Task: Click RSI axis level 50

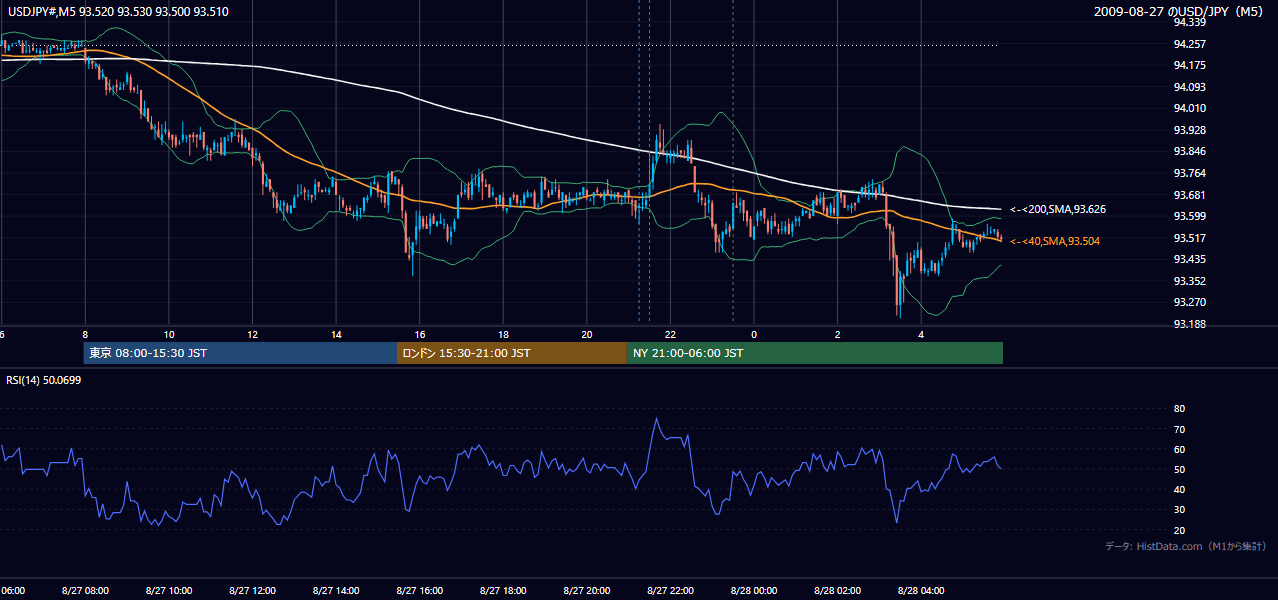Action: [x=1179, y=469]
